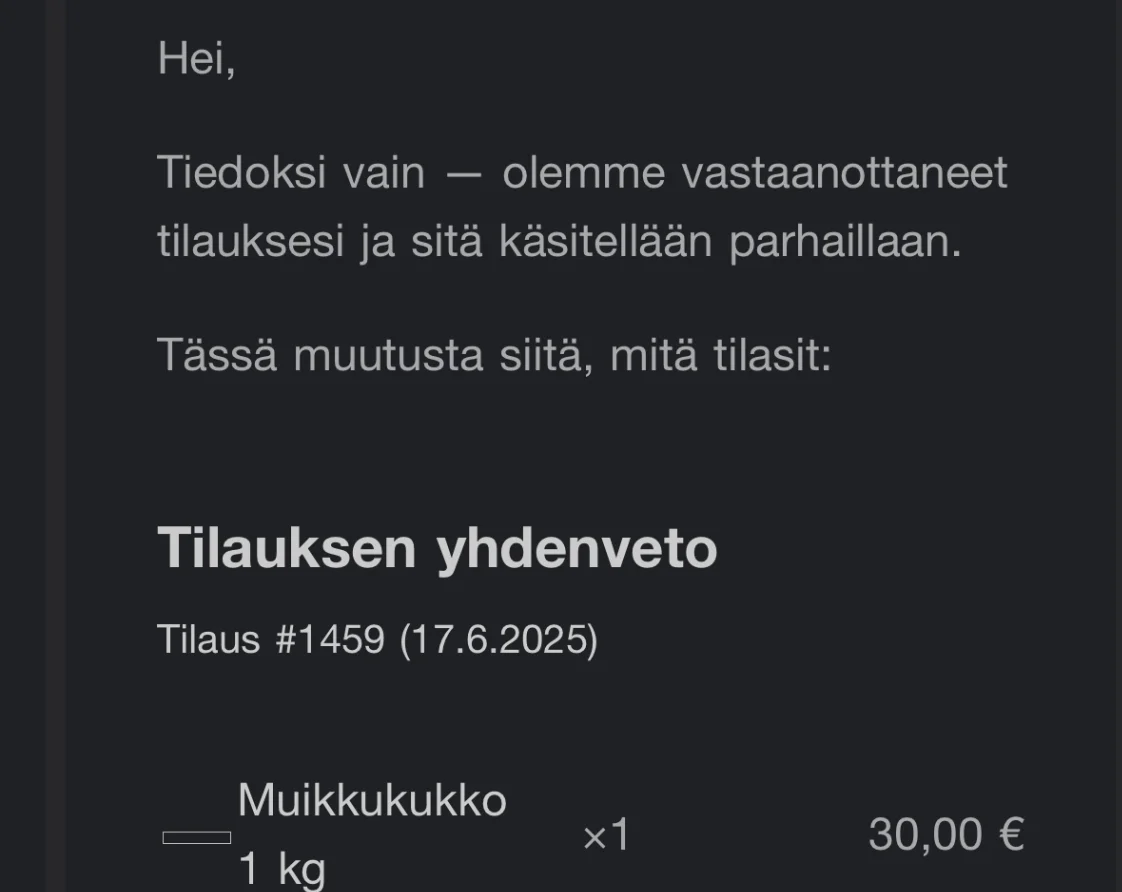Screen dimensions: 1122x892
Task: Click the word 'siitä,' in the message
Action: [x=540, y=356]
